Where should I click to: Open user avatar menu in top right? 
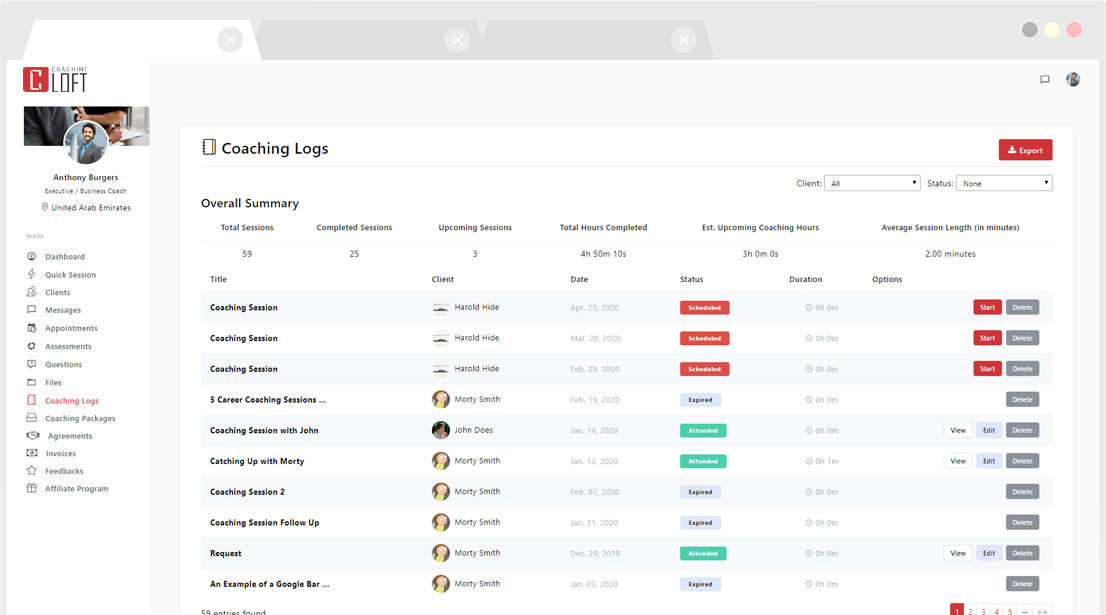tap(1073, 80)
